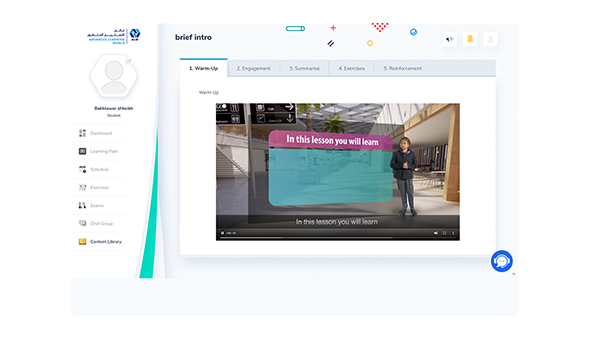
Task: Pause the lesson video
Action: pos(222,233)
